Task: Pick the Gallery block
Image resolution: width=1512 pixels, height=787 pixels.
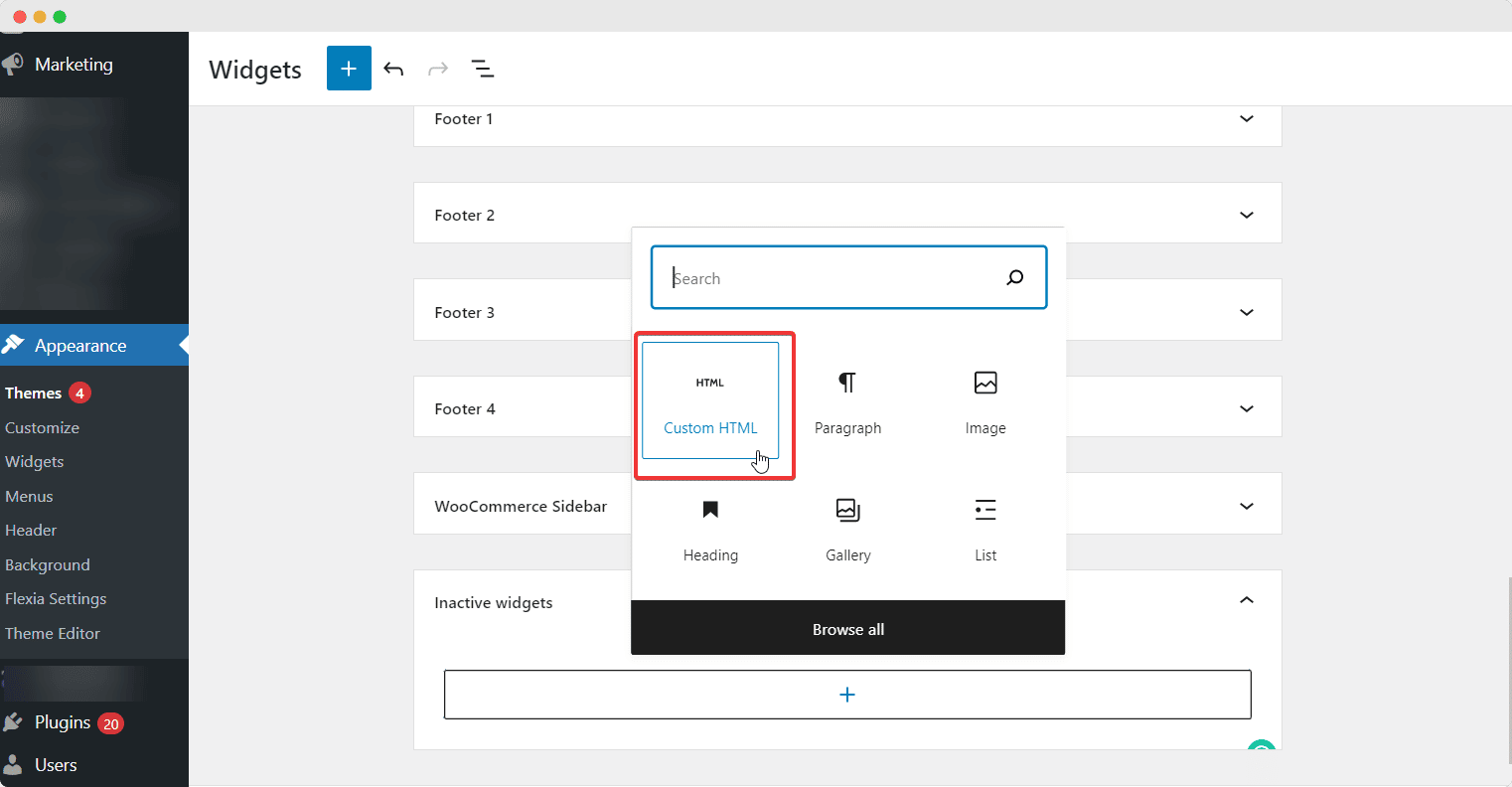Action: 847,529
